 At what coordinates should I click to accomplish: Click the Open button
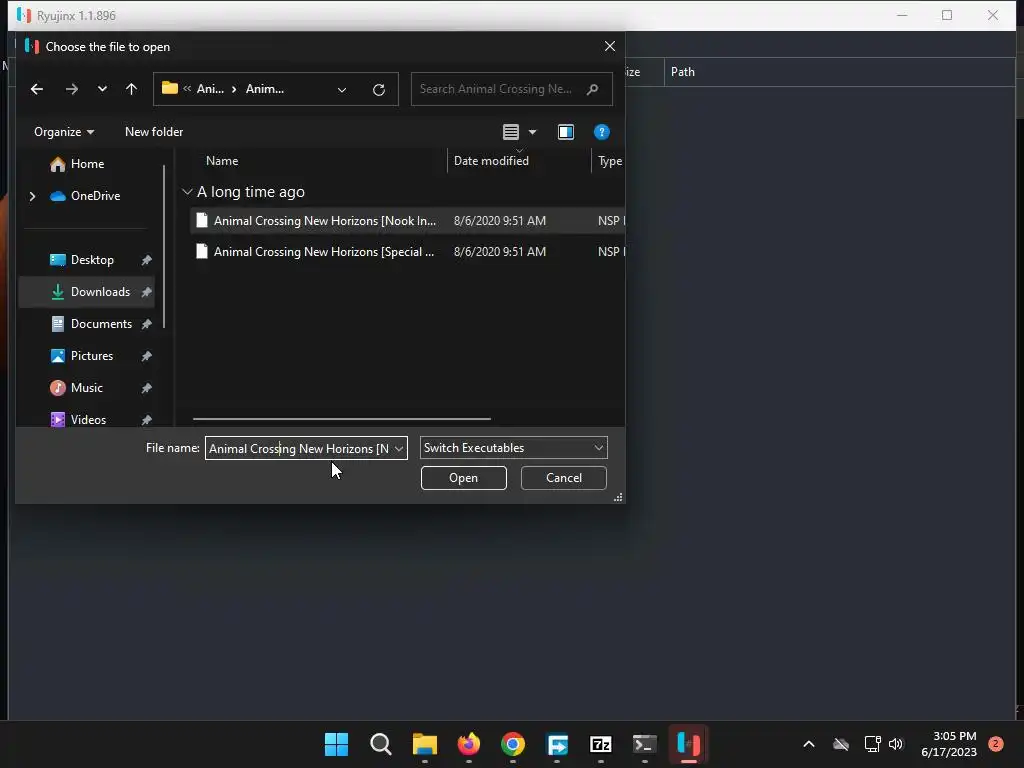[x=464, y=478]
